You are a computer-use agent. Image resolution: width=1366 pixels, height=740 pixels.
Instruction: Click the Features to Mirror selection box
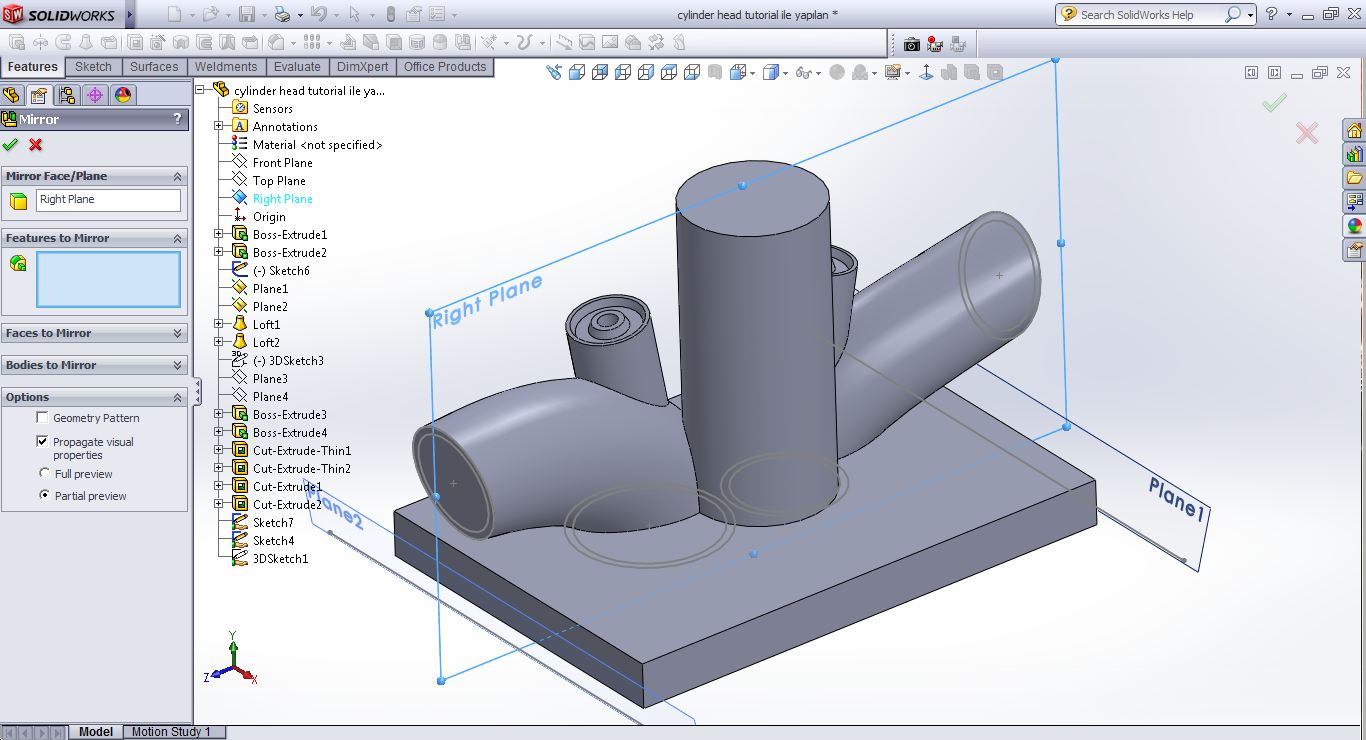108,279
